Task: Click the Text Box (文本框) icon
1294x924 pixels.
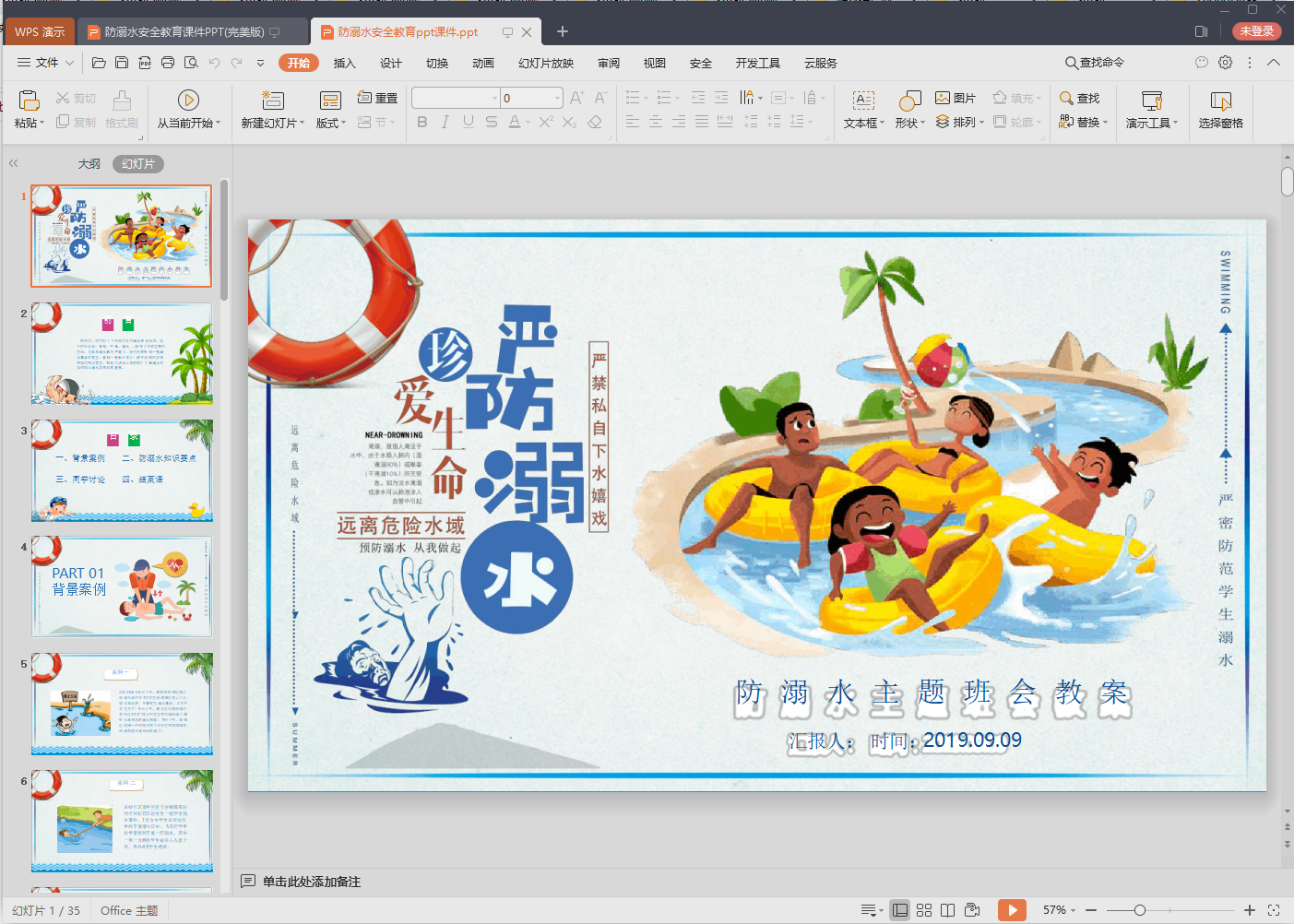Action: pos(862,101)
